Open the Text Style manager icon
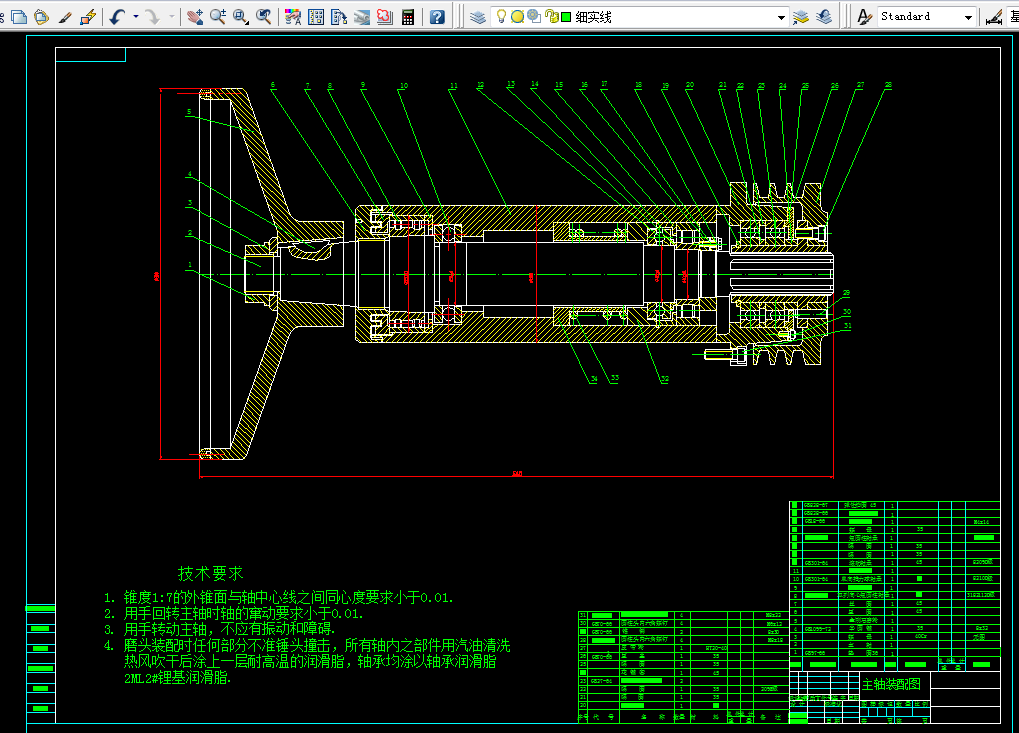This screenshot has width=1019, height=733. click(865, 17)
